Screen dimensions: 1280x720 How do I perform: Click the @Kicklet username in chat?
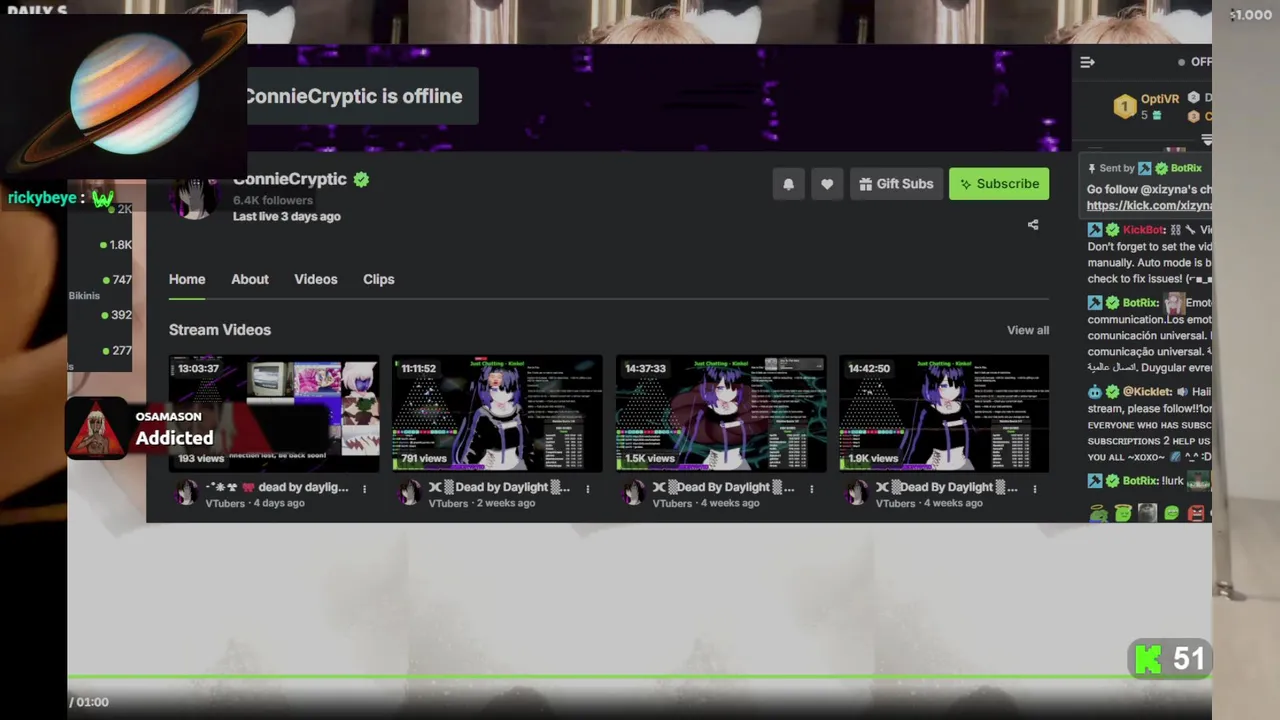[1147, 392]
